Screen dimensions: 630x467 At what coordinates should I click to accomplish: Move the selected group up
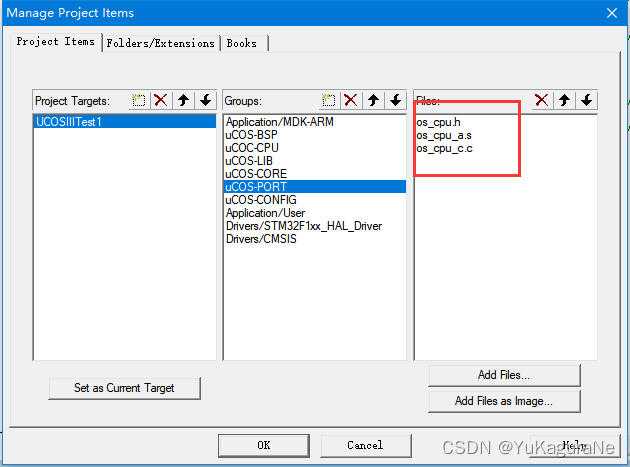(373, 100)
